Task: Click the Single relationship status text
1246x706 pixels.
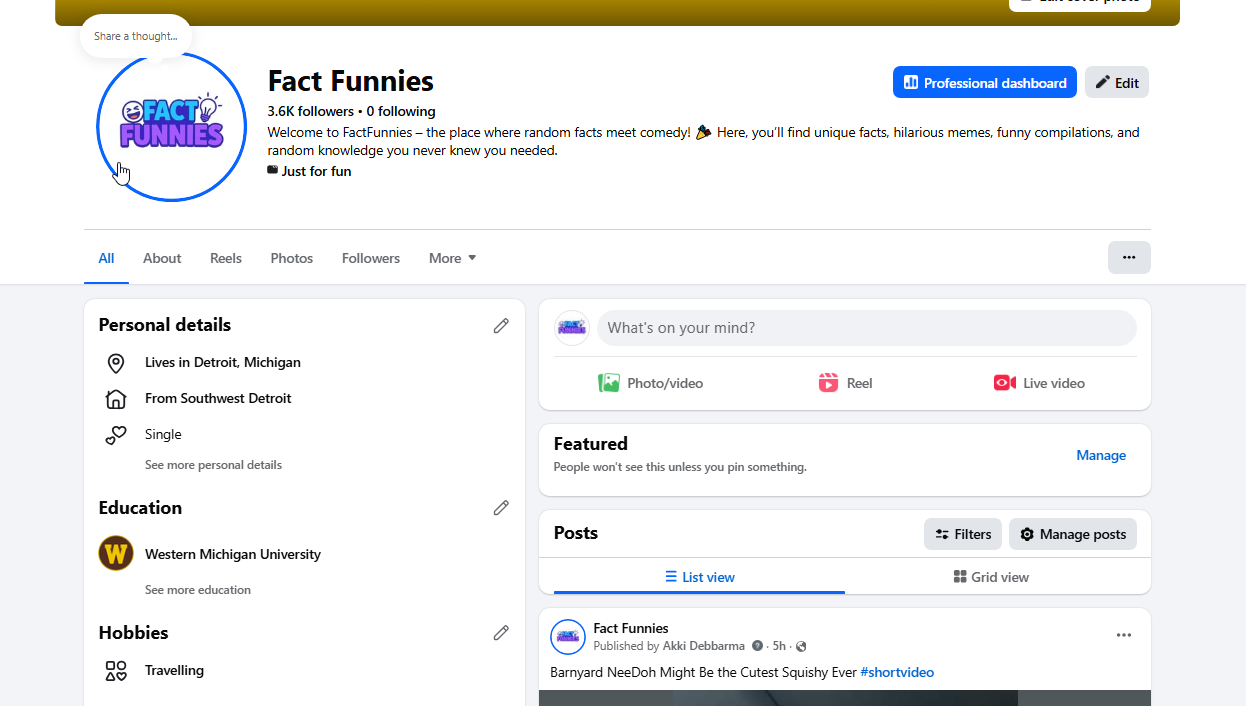Action: pos(163,434)
